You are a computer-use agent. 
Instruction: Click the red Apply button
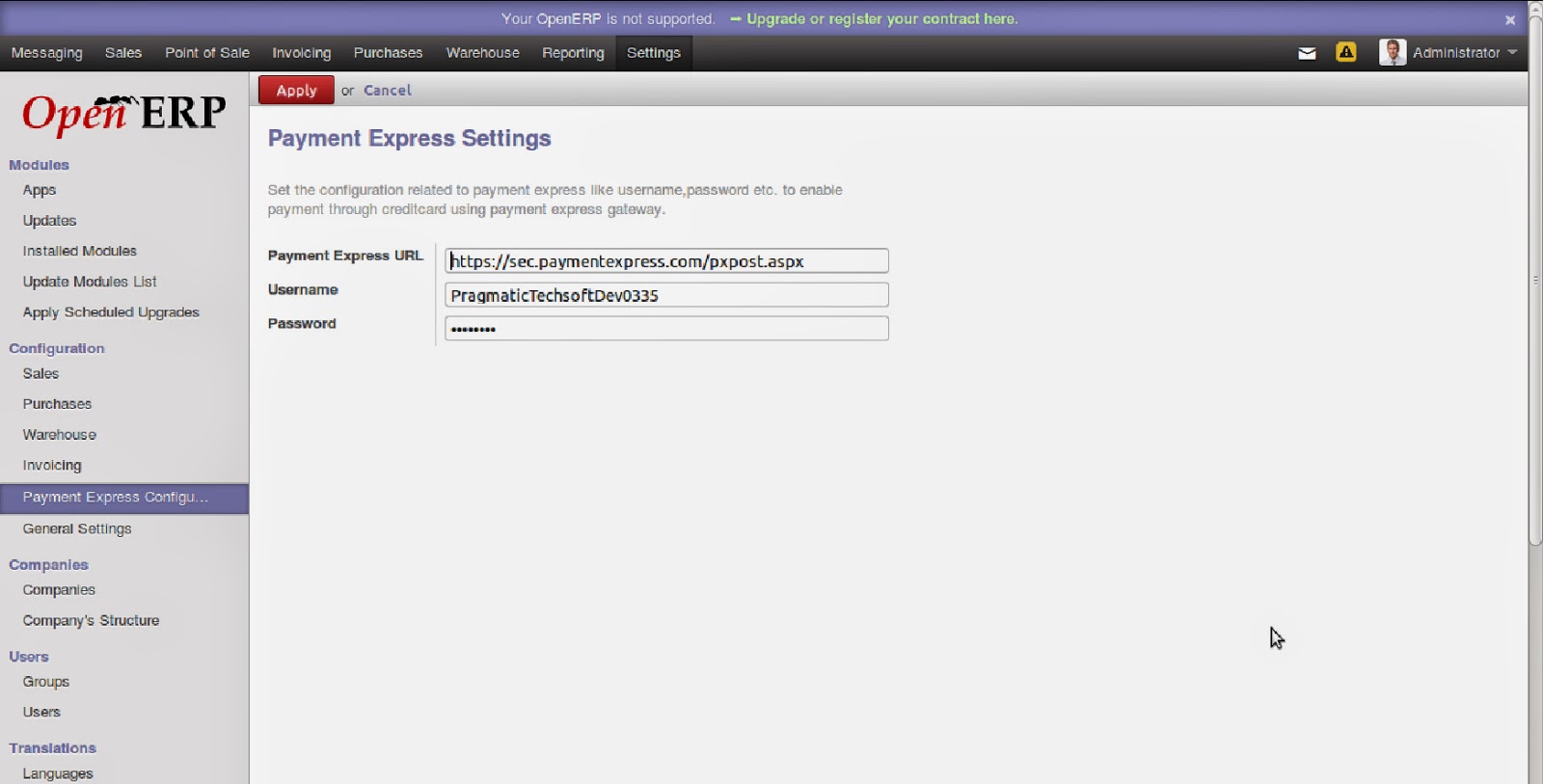tap(296, 90)
